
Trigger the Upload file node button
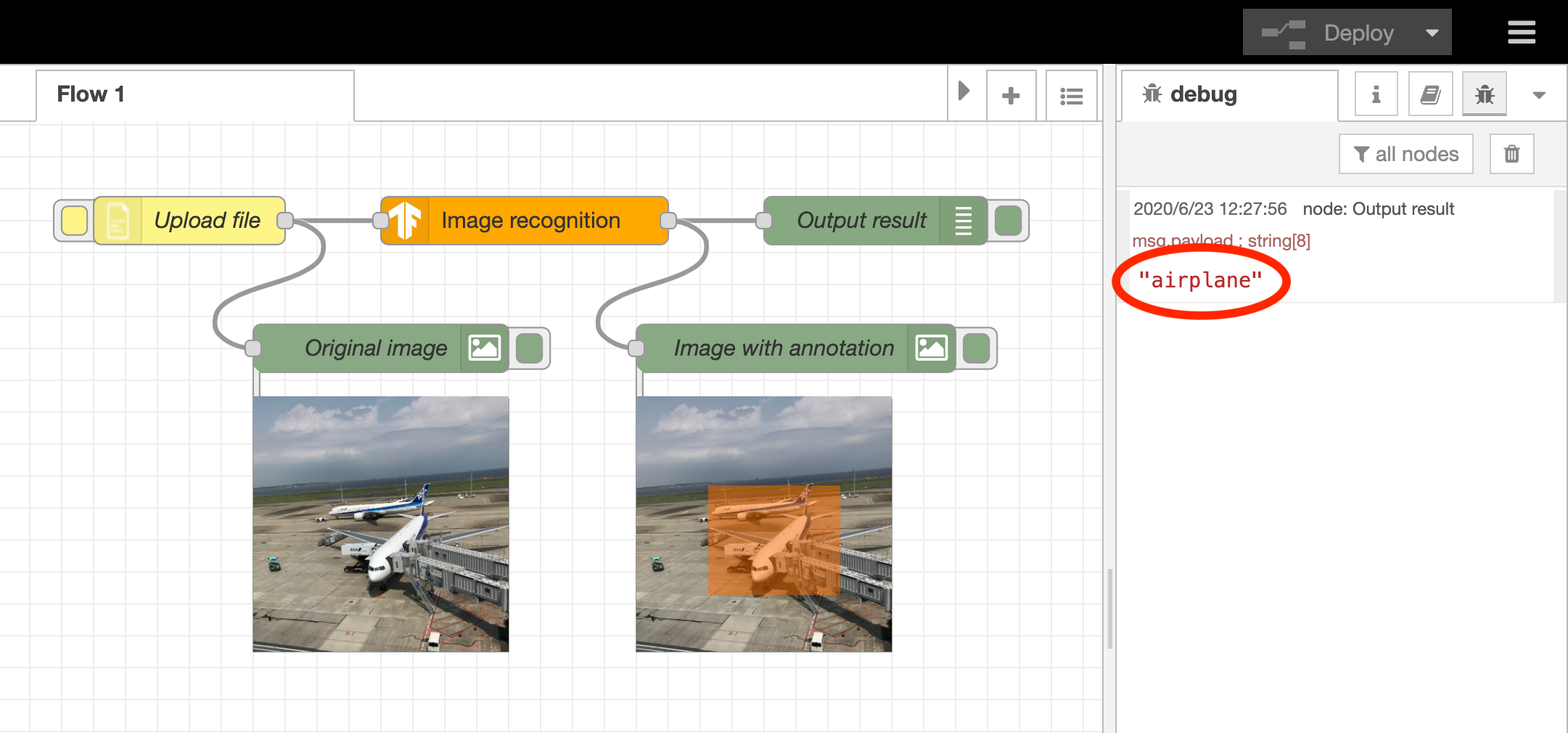tap(74, 221)
